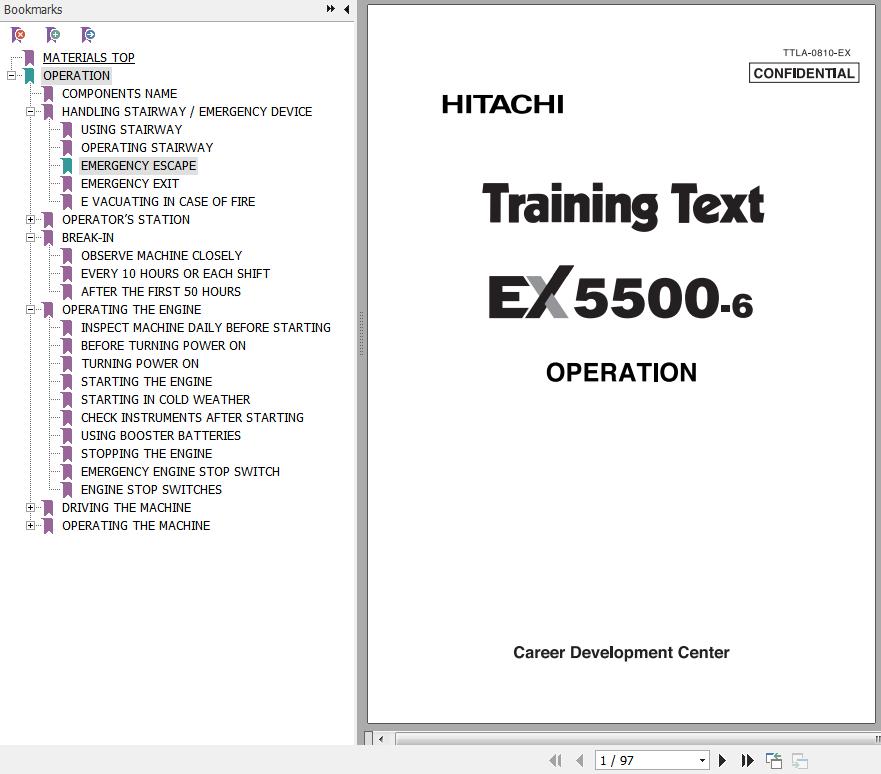Expand the OPERATOR'S STATION node
This screenshot has height=774, width=881.
coord(30,219)
